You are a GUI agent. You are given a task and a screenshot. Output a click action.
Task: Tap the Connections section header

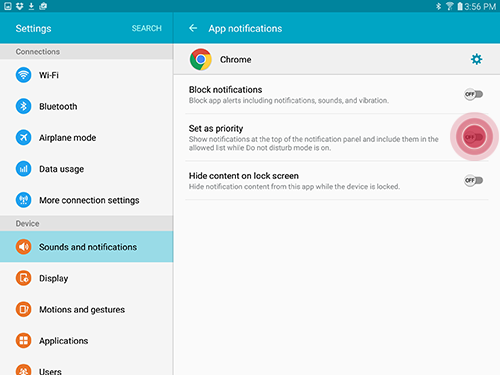coord(87,52)
